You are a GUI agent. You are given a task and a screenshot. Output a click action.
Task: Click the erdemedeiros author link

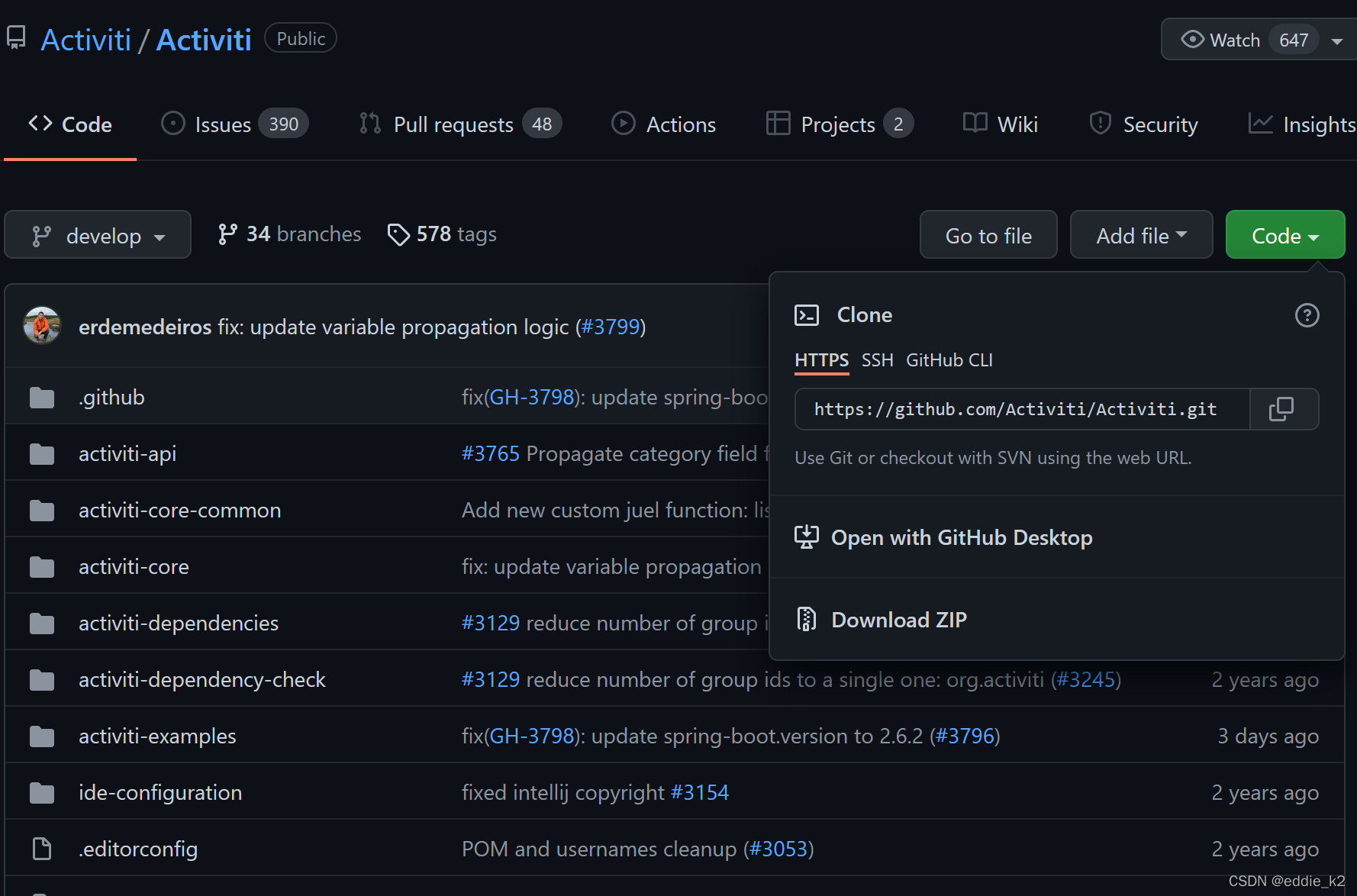click(x=145, y=327)
